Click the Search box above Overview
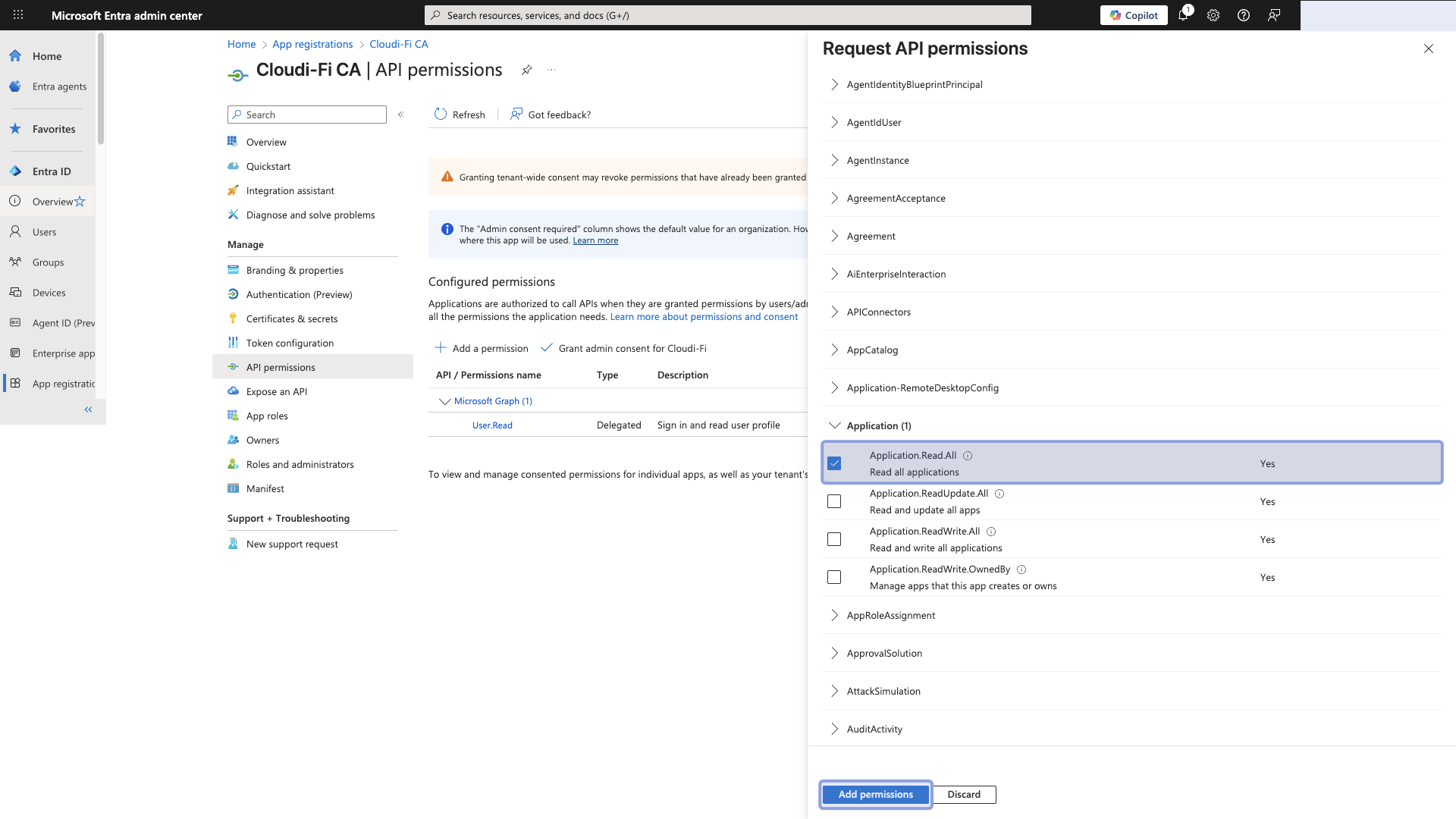Image resolution: width=1456 pixels, height=819 pixels. 306,115
